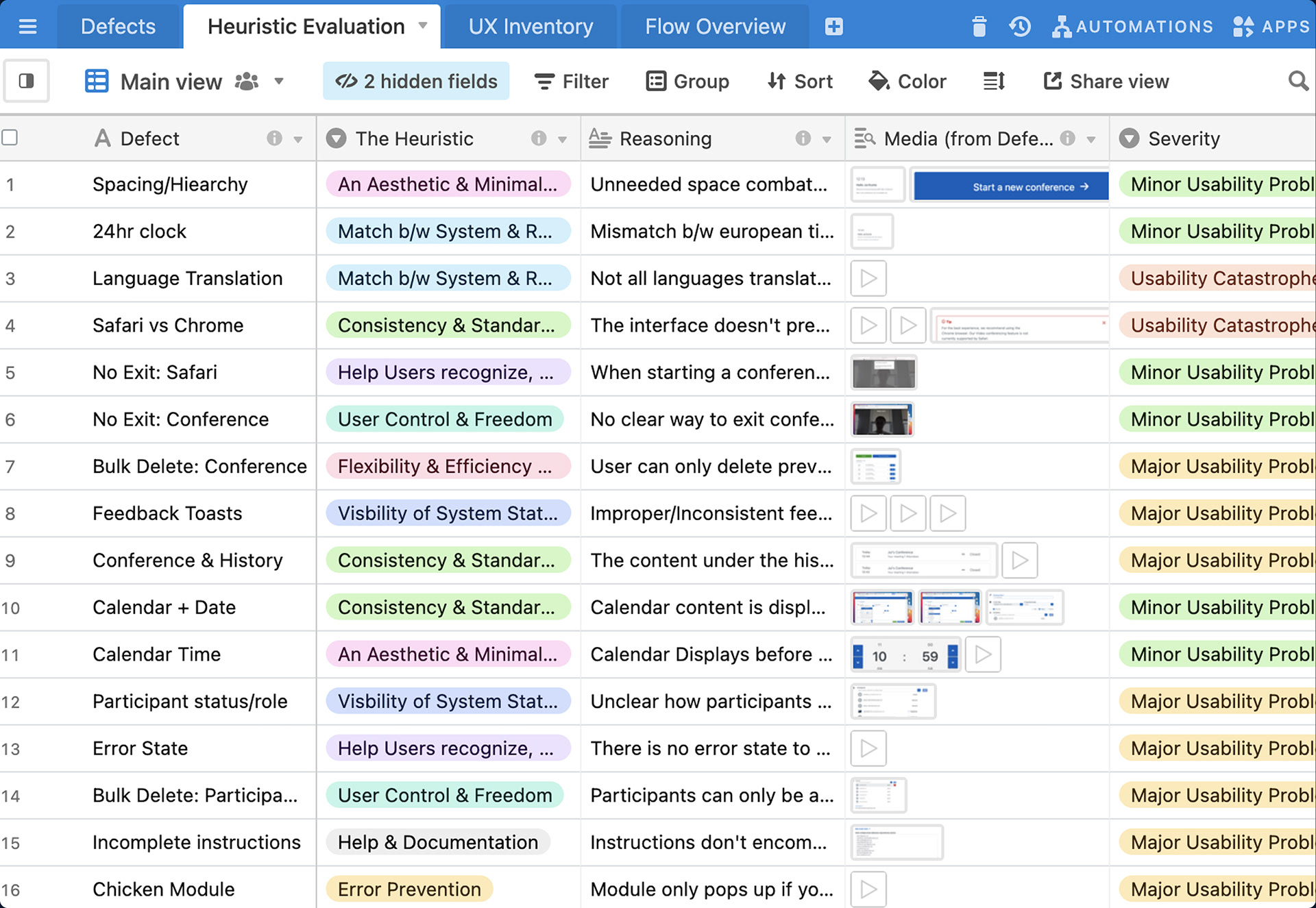
Task: Check the select all rows checkbox
Action: click(10, 138)
